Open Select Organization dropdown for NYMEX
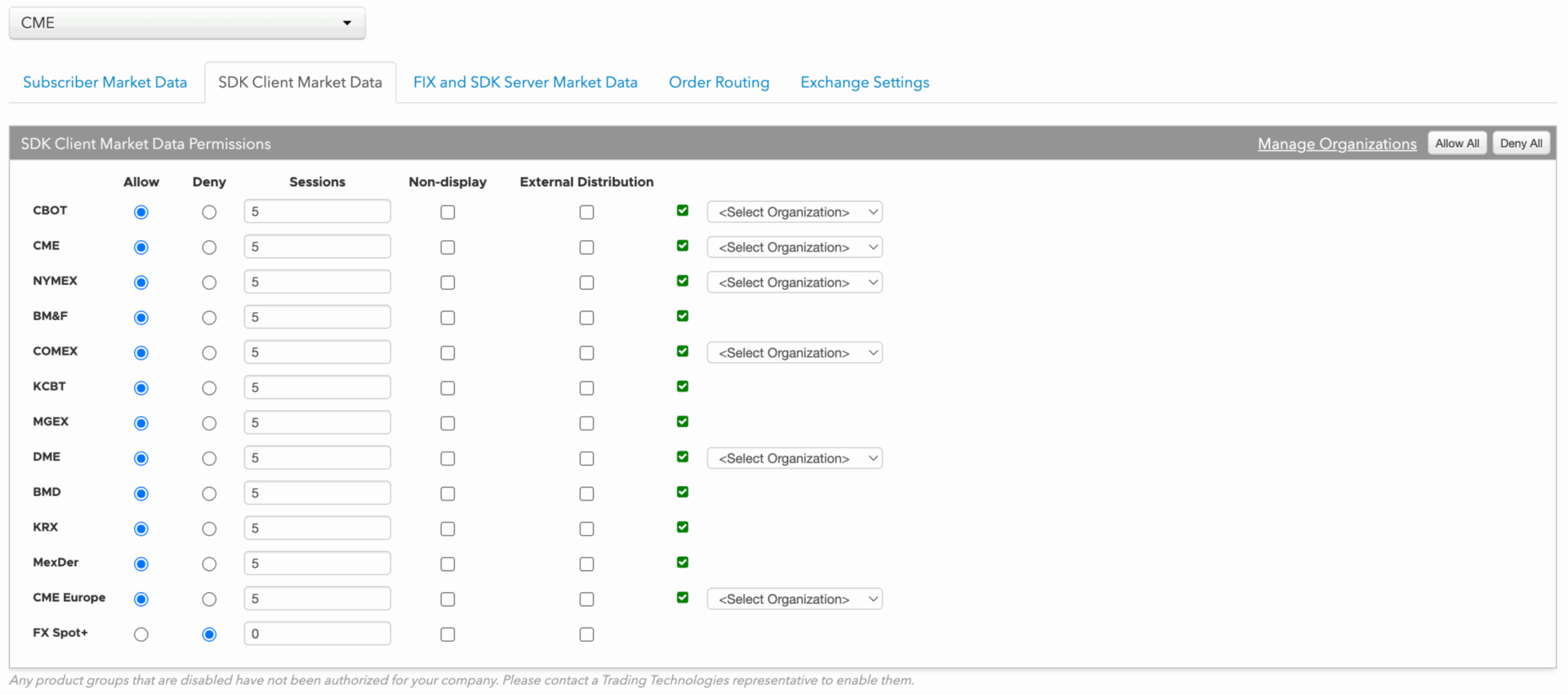The width and height of the screenshot is (1568, 695). (x=795, y=283)
